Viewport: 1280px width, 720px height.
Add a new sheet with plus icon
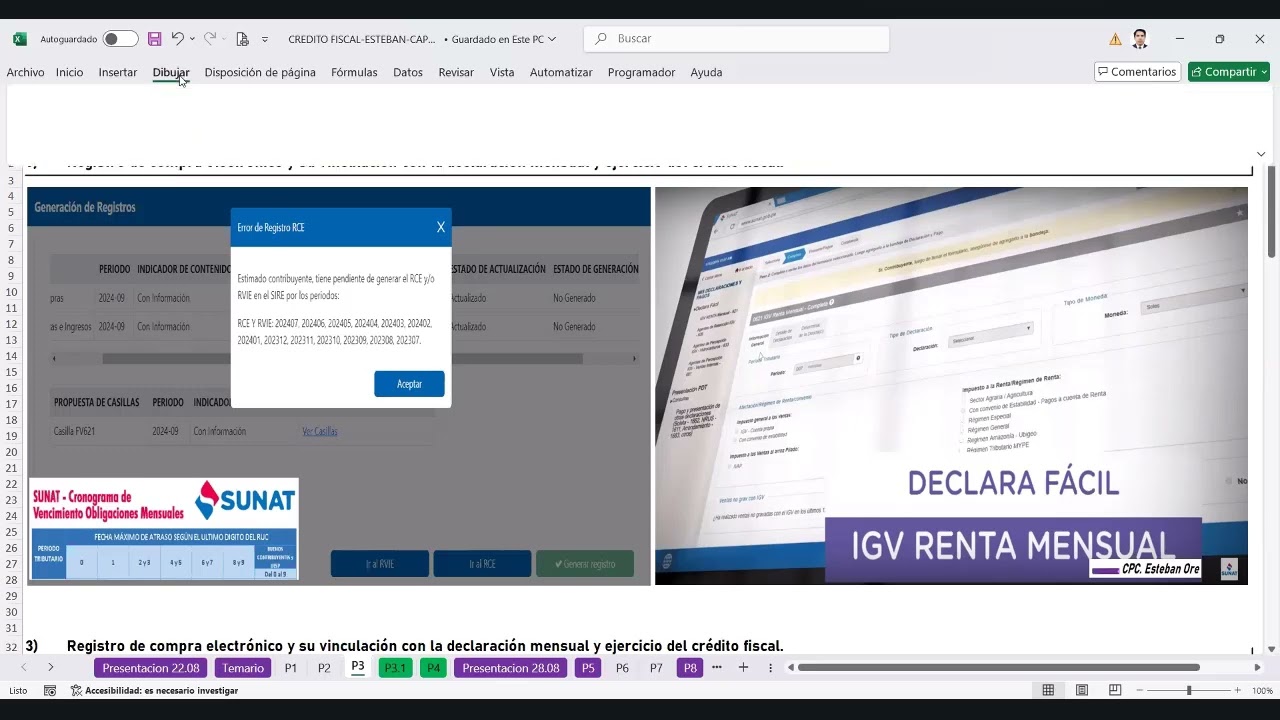pos(743,668)
